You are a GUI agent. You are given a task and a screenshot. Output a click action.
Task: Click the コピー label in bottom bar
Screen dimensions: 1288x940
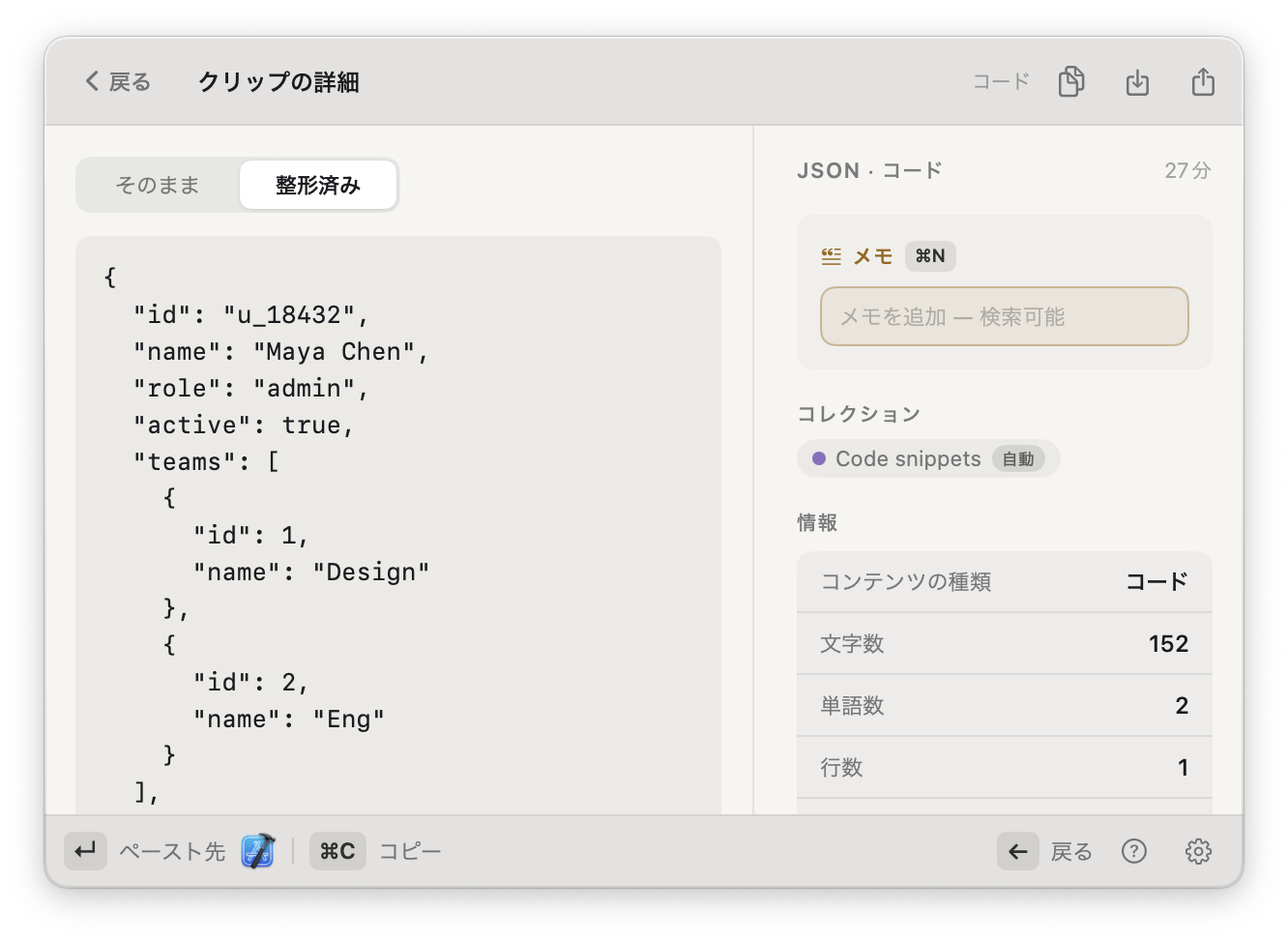tap(410, 851)
